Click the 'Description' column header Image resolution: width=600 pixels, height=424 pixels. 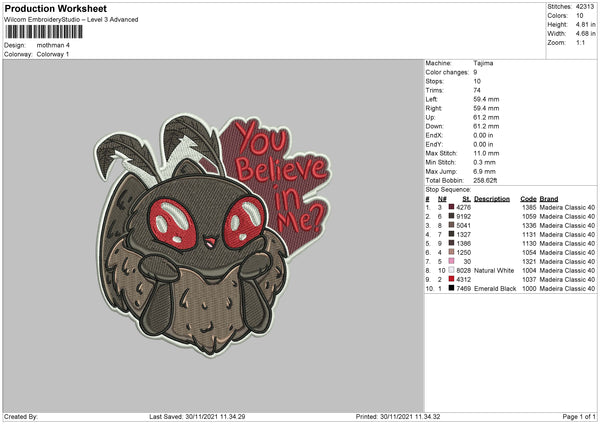pyautogui.click(x=492, y=199)
